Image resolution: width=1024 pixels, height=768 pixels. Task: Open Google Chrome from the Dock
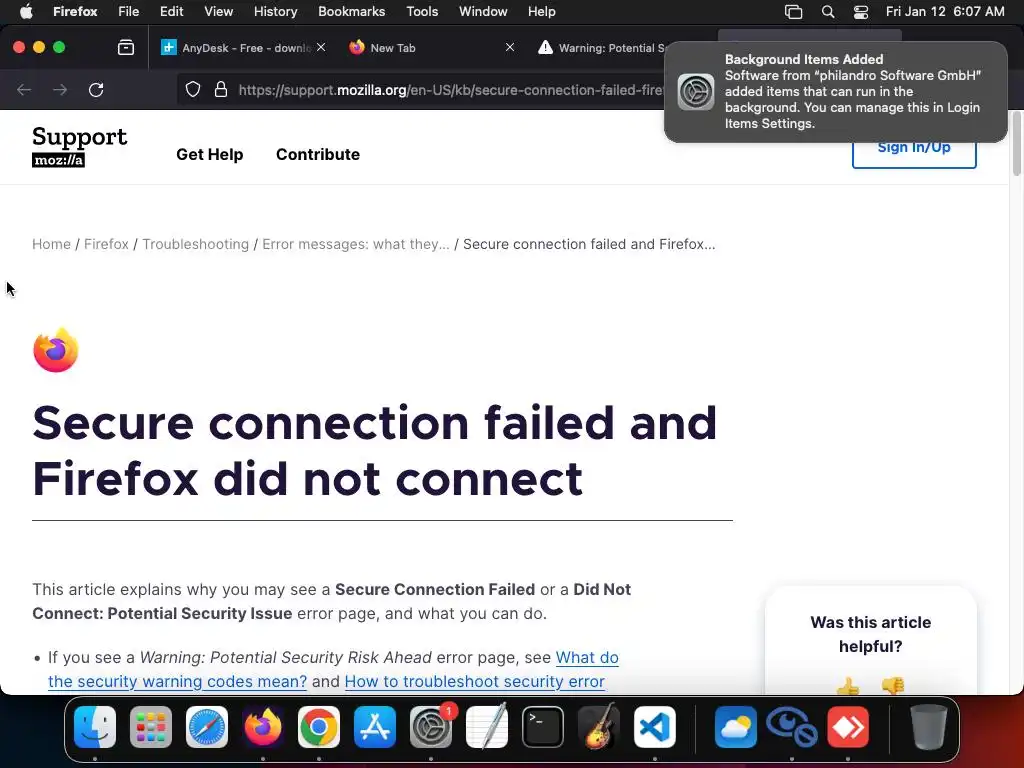point(319,727)
